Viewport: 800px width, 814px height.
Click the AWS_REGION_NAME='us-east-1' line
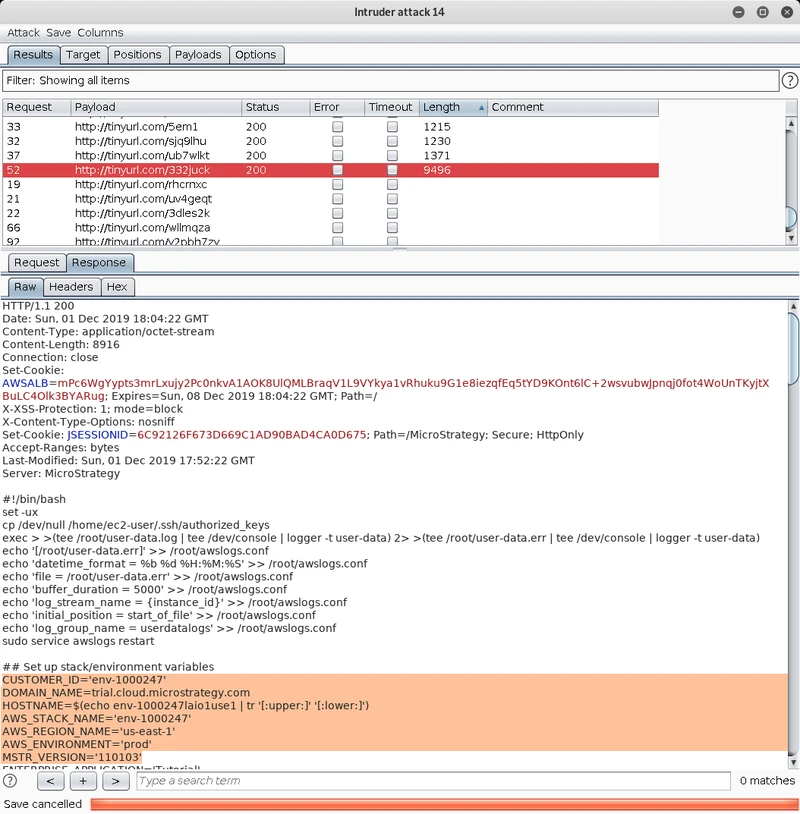click(89, 731)
